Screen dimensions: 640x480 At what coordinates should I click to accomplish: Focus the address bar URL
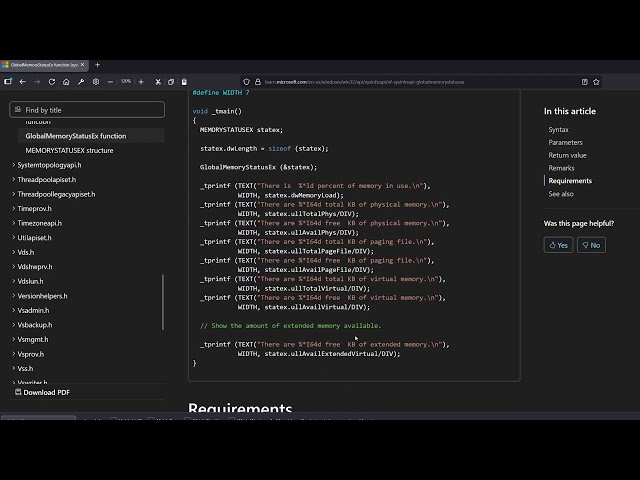coord(364,82)
